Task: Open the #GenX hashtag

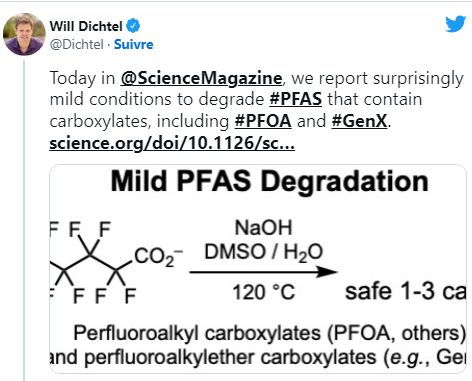Action: (360, 121)
